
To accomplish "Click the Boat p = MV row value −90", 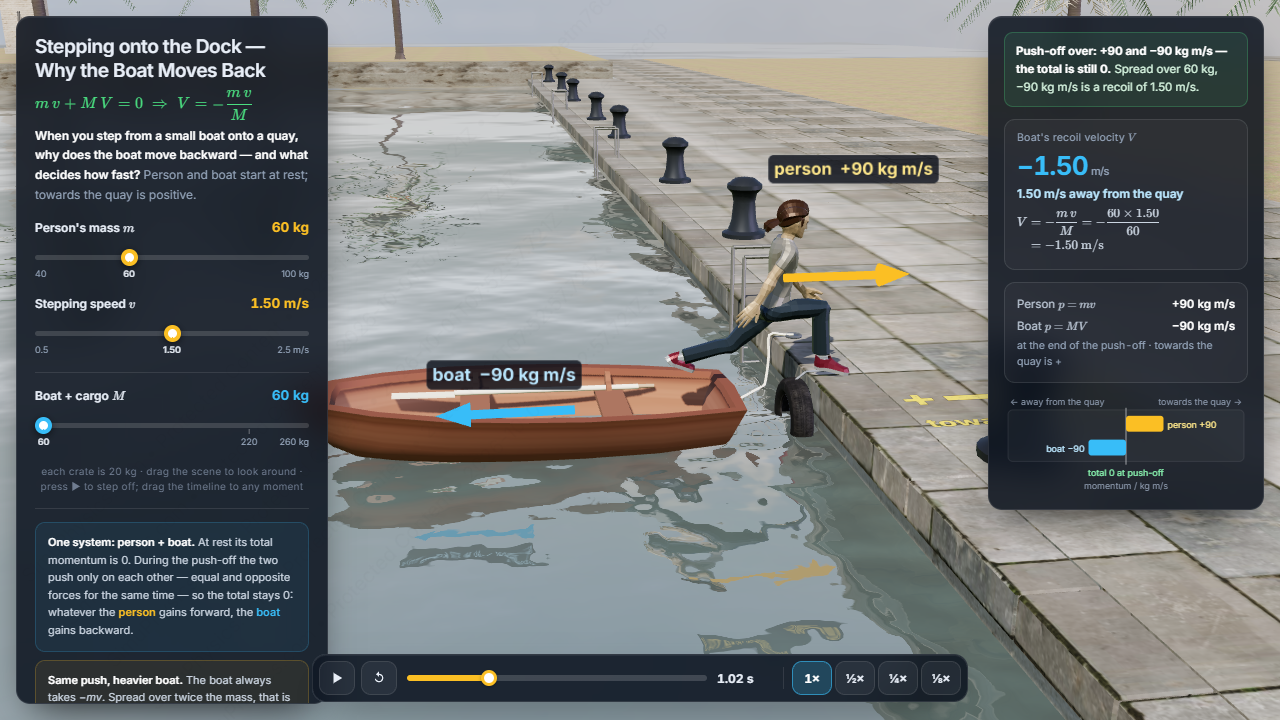I will 1203,326.
